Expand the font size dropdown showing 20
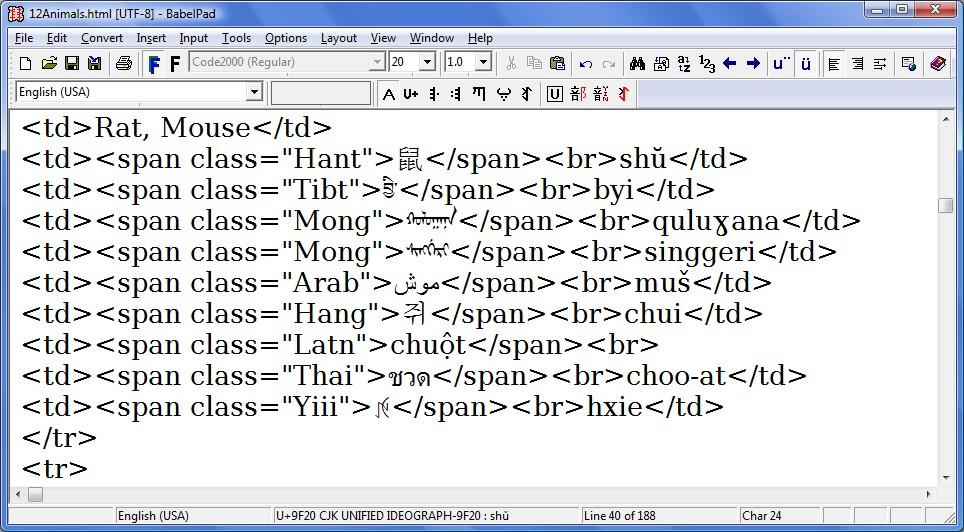The height and width of the screenshot is (532, 964). (x=428, y=62)
